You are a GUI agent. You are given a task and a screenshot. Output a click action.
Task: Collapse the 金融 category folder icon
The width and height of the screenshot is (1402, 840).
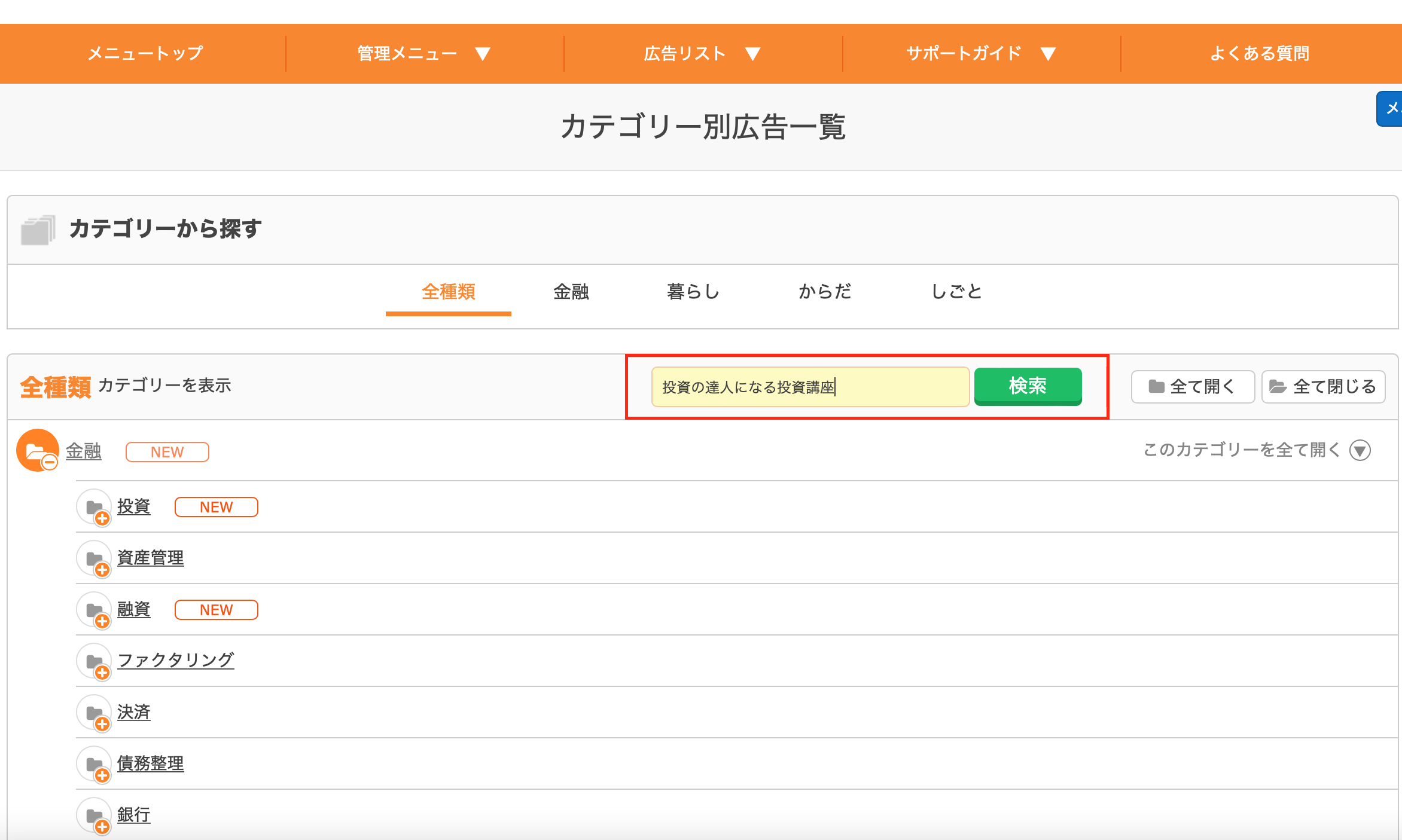pyautogui.click(x=37, y=450)
